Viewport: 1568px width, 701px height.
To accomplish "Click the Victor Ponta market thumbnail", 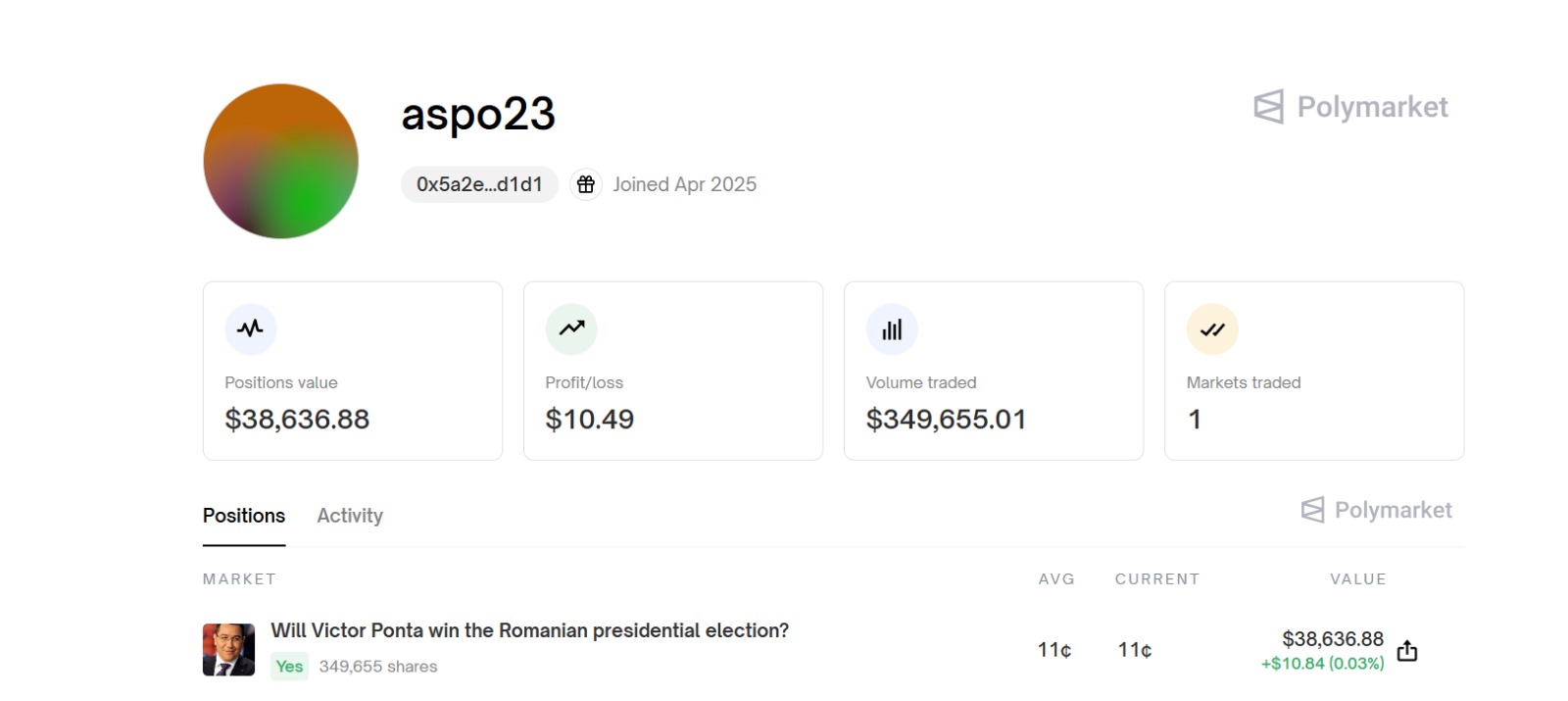I will (228, 649).
